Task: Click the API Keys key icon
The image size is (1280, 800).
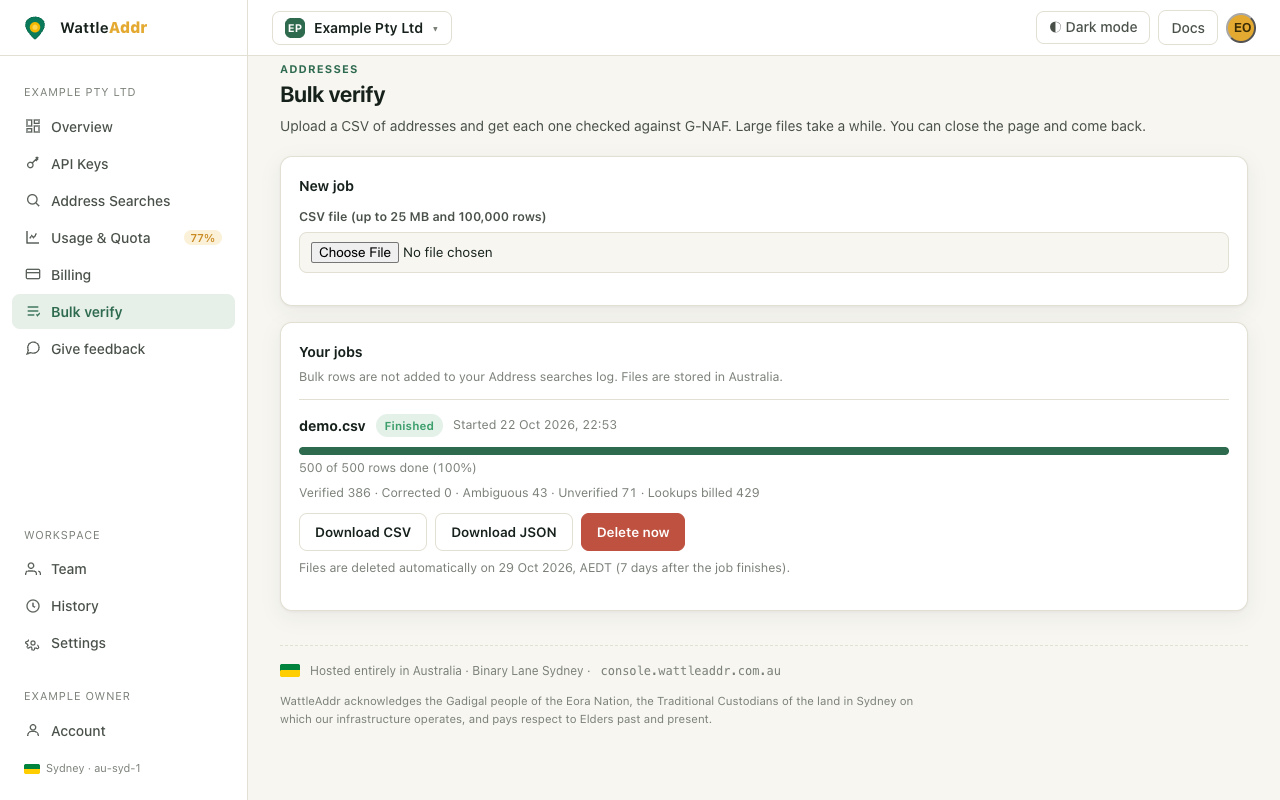Action: pos(33,163)
